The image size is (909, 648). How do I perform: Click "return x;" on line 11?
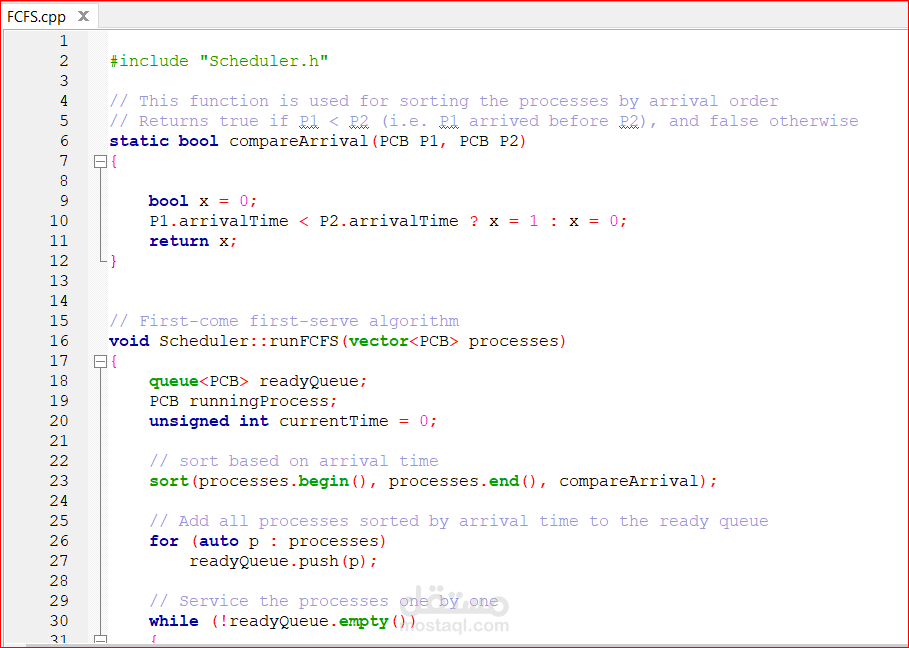point(193,241)
